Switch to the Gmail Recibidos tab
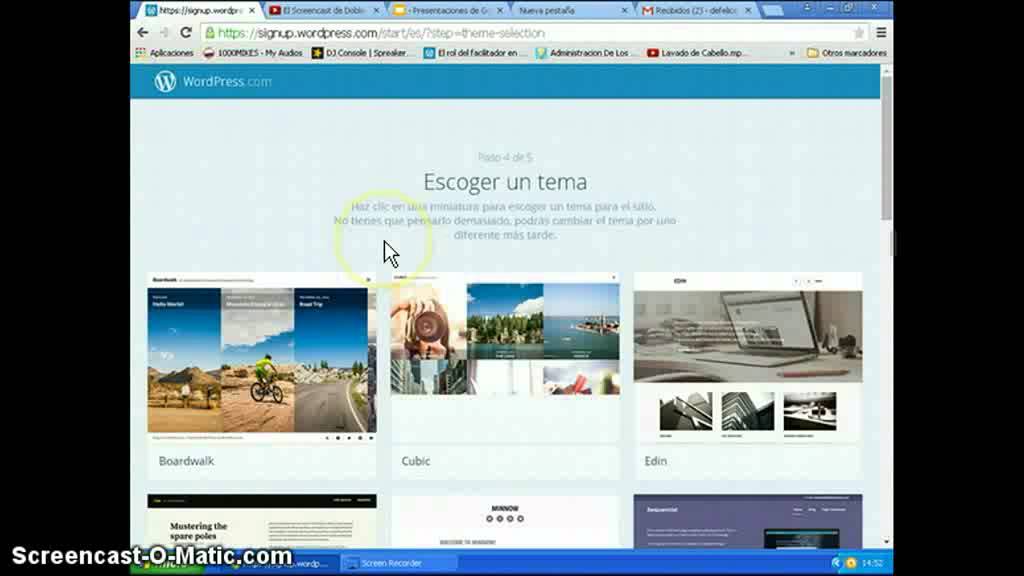Viewport: 1024px width, 576px height. (690, 10)
